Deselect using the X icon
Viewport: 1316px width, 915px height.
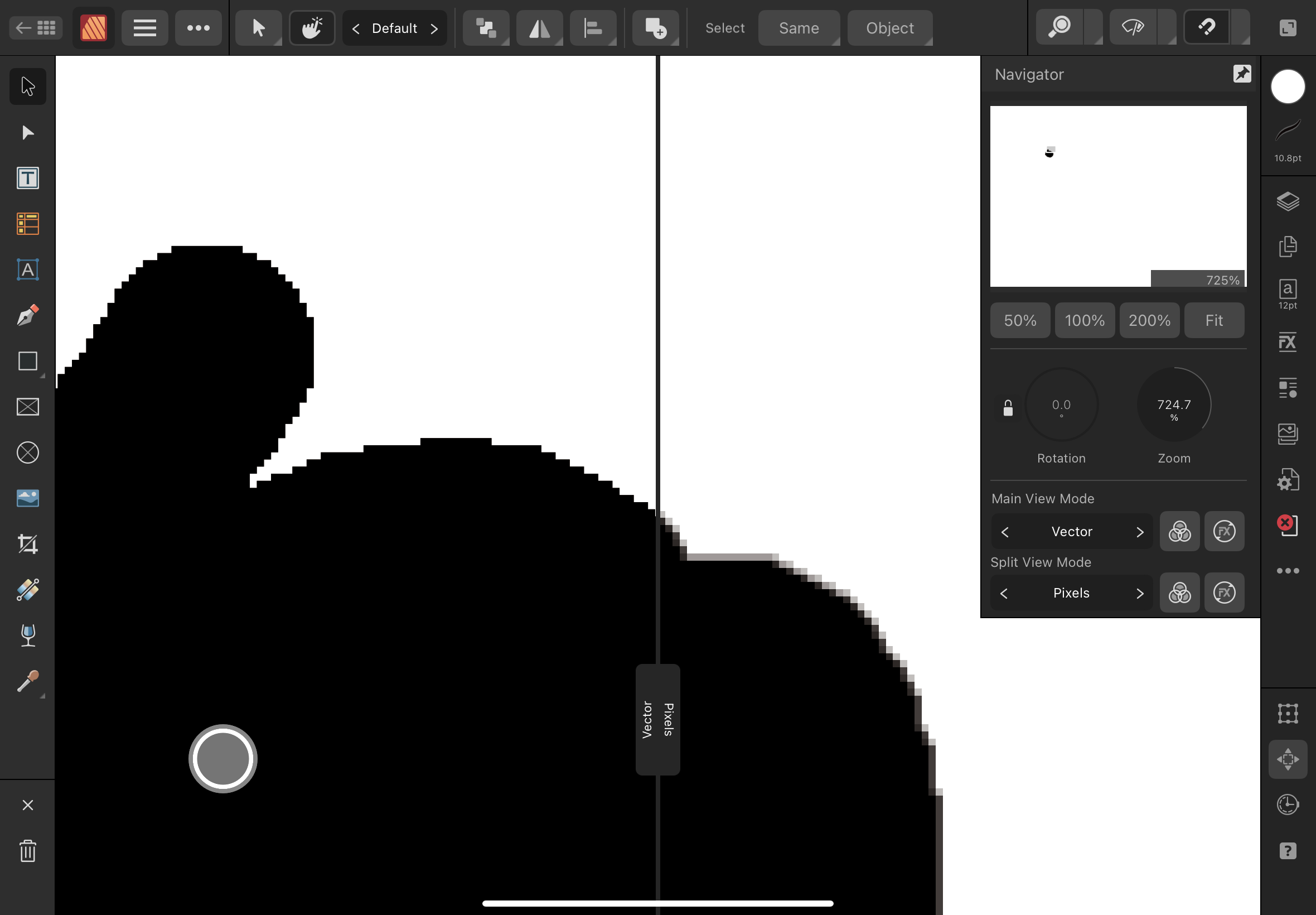27,805
